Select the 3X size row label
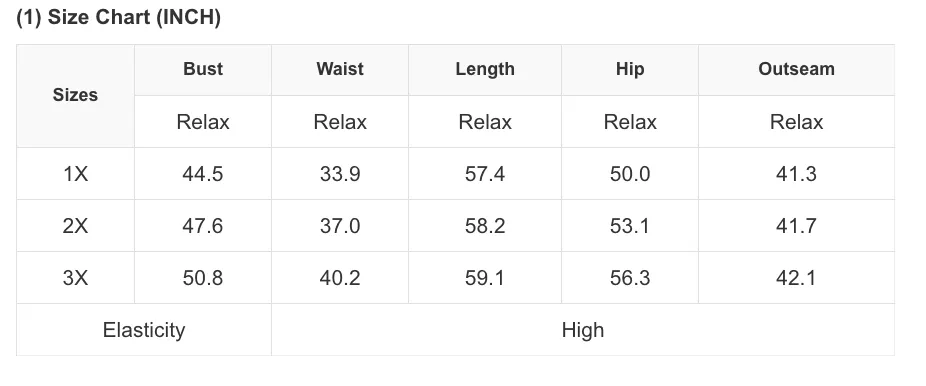The height and width of the screenshot is (386, 926). pyautogui.click(x=75, y=278)
